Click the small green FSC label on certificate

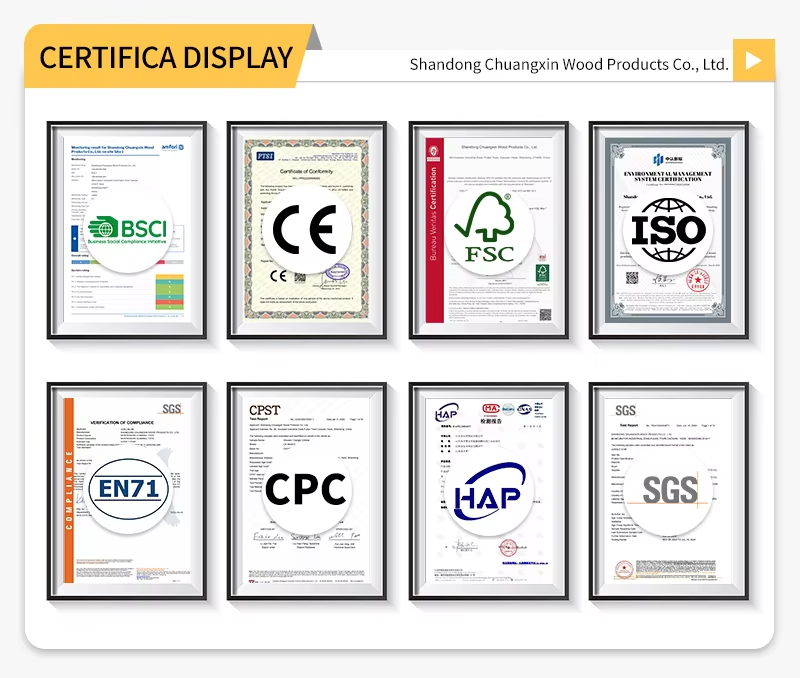point(542,273)
